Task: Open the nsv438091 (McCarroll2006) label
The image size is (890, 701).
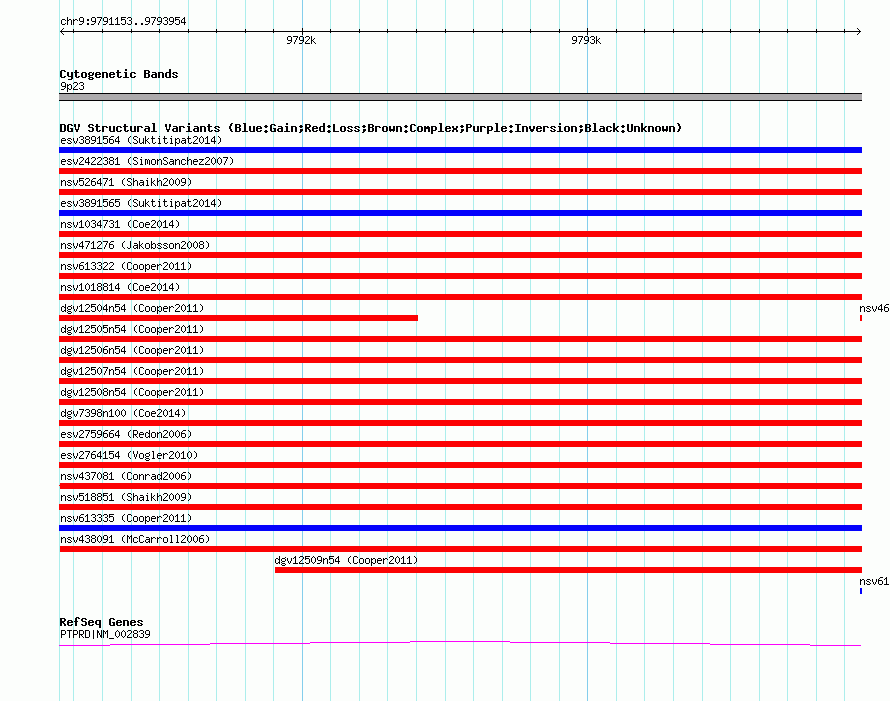Action: pos(135,539)
